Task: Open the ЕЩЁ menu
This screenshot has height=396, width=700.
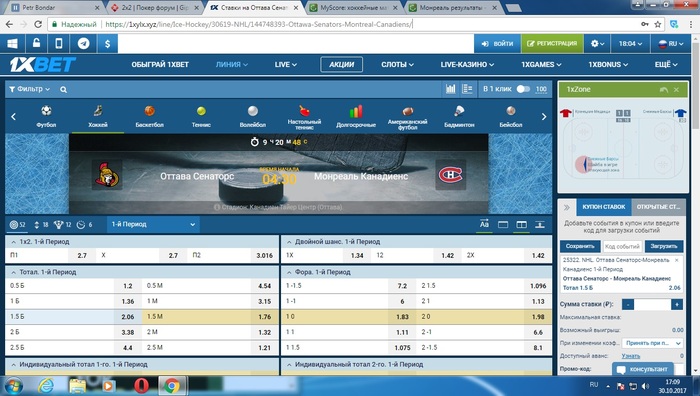Action: 666,65
